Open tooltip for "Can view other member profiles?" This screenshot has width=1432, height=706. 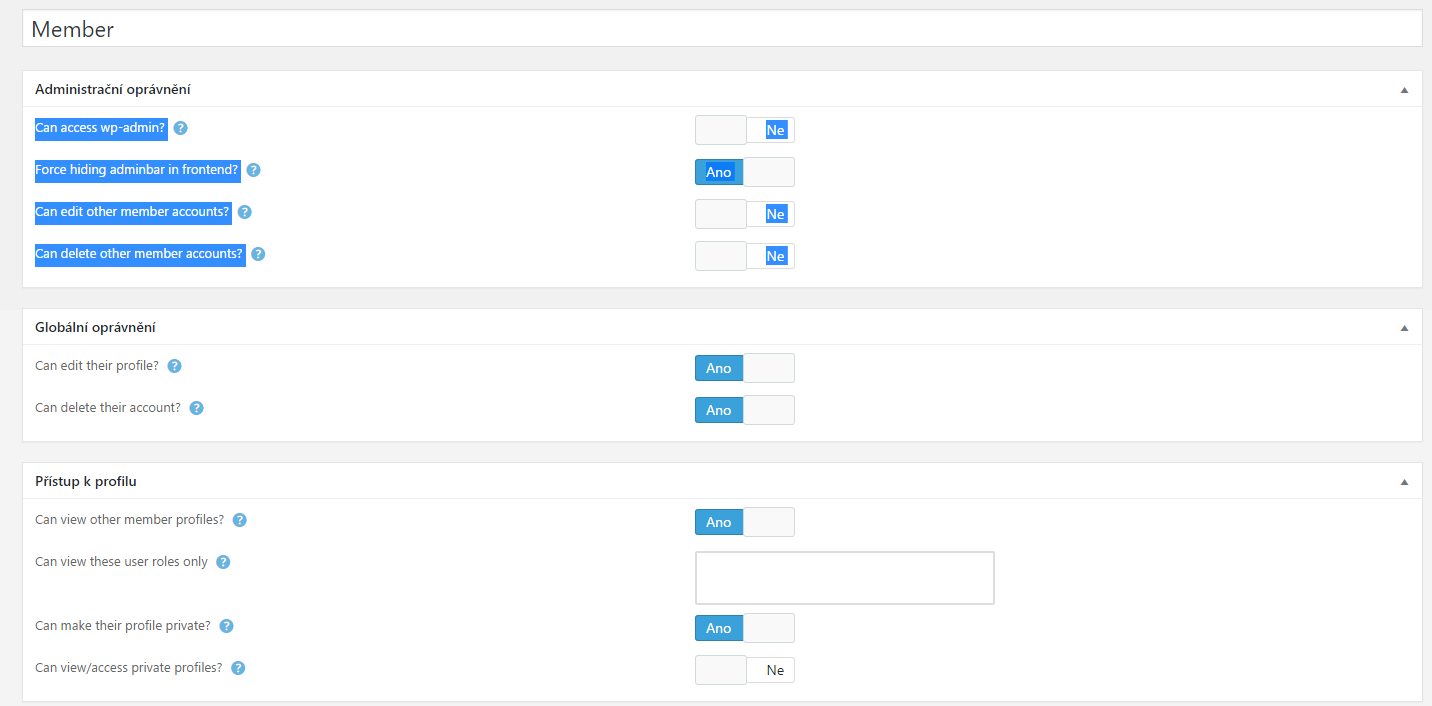pos(240,520)
